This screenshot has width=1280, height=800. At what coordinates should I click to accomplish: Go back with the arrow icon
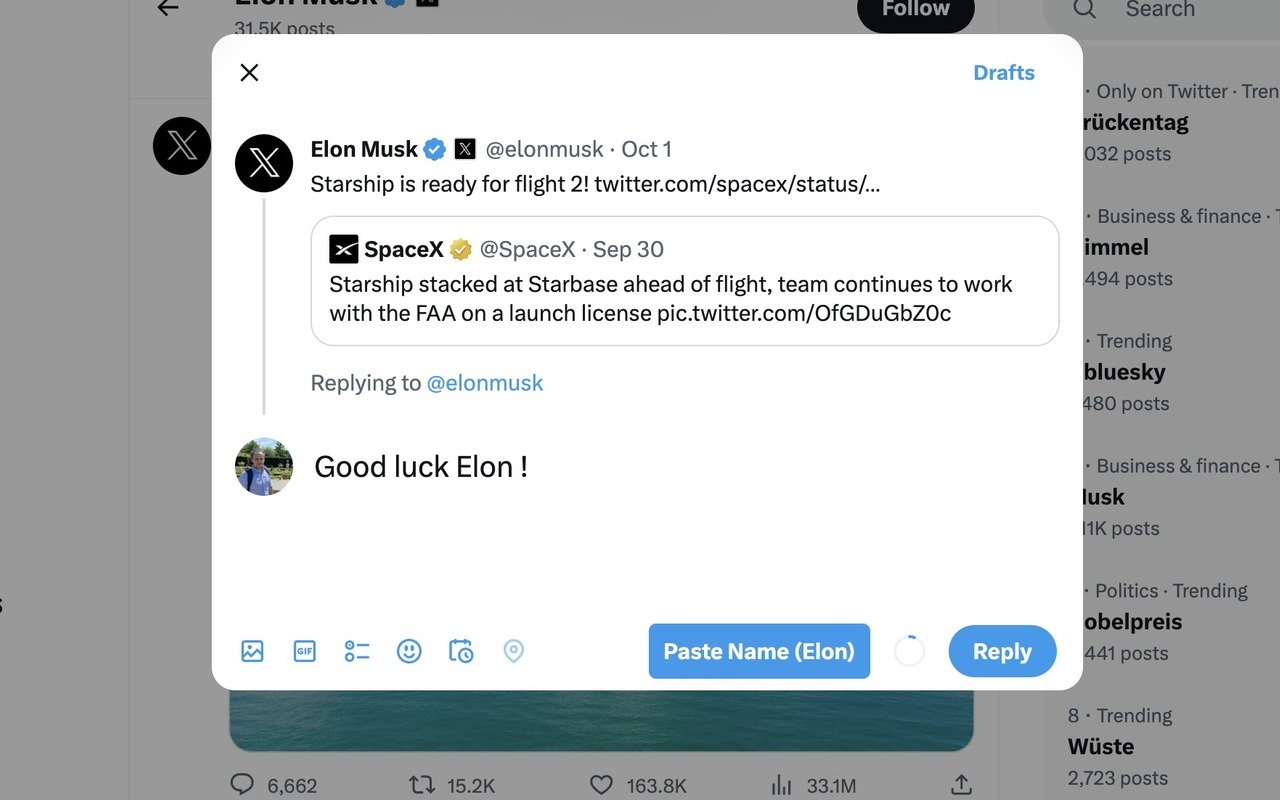(168, 8)
